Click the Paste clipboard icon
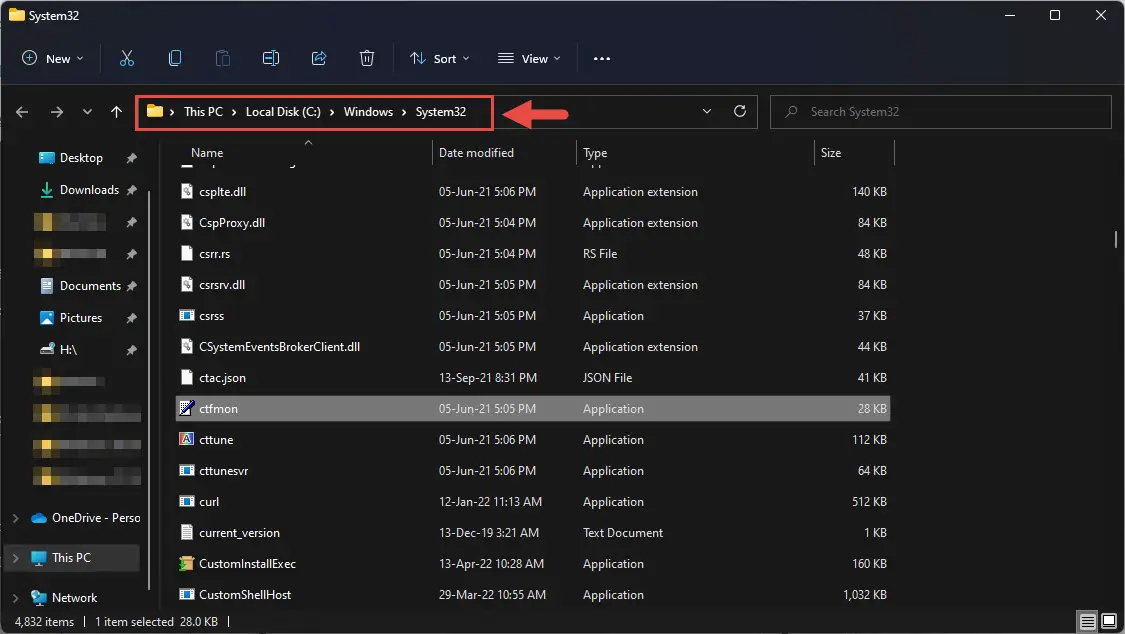Screen dimensions: 1125x634 223,59
